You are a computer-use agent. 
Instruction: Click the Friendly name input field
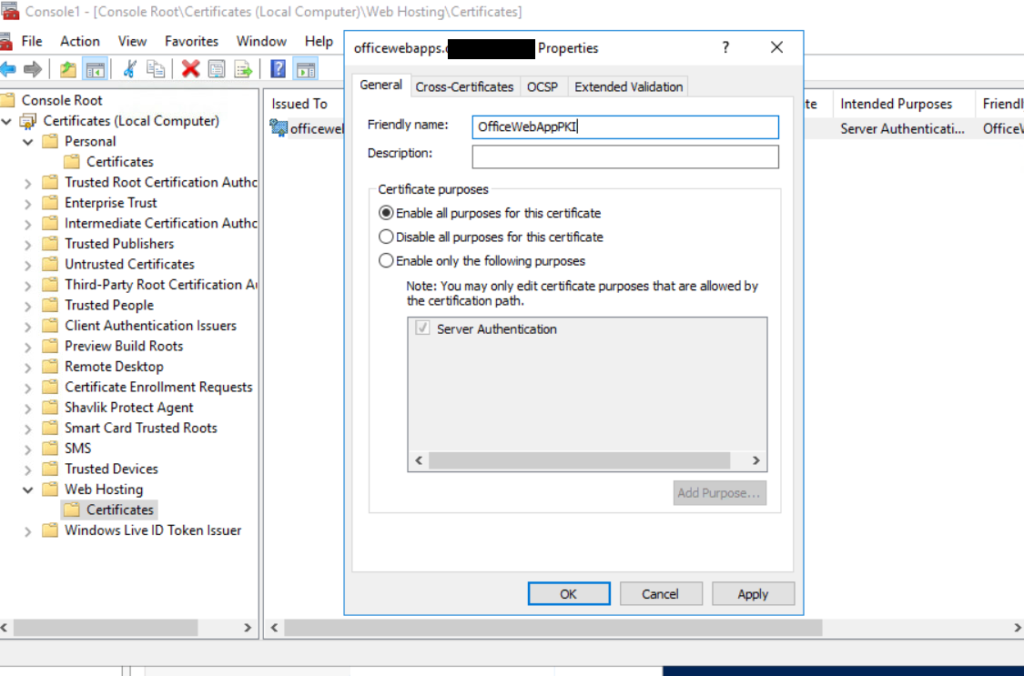tap(625, 127)
